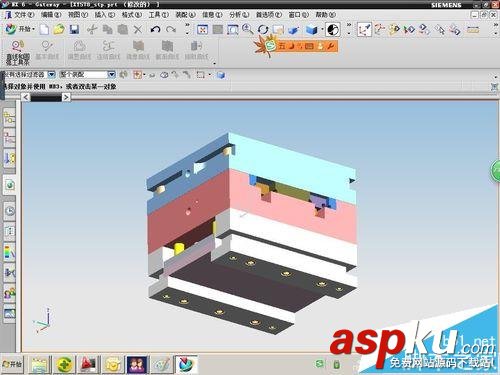Screen dimensions: 500x375
Task: Open History clock sidebar tab
Action: click(x=10, y=211)
